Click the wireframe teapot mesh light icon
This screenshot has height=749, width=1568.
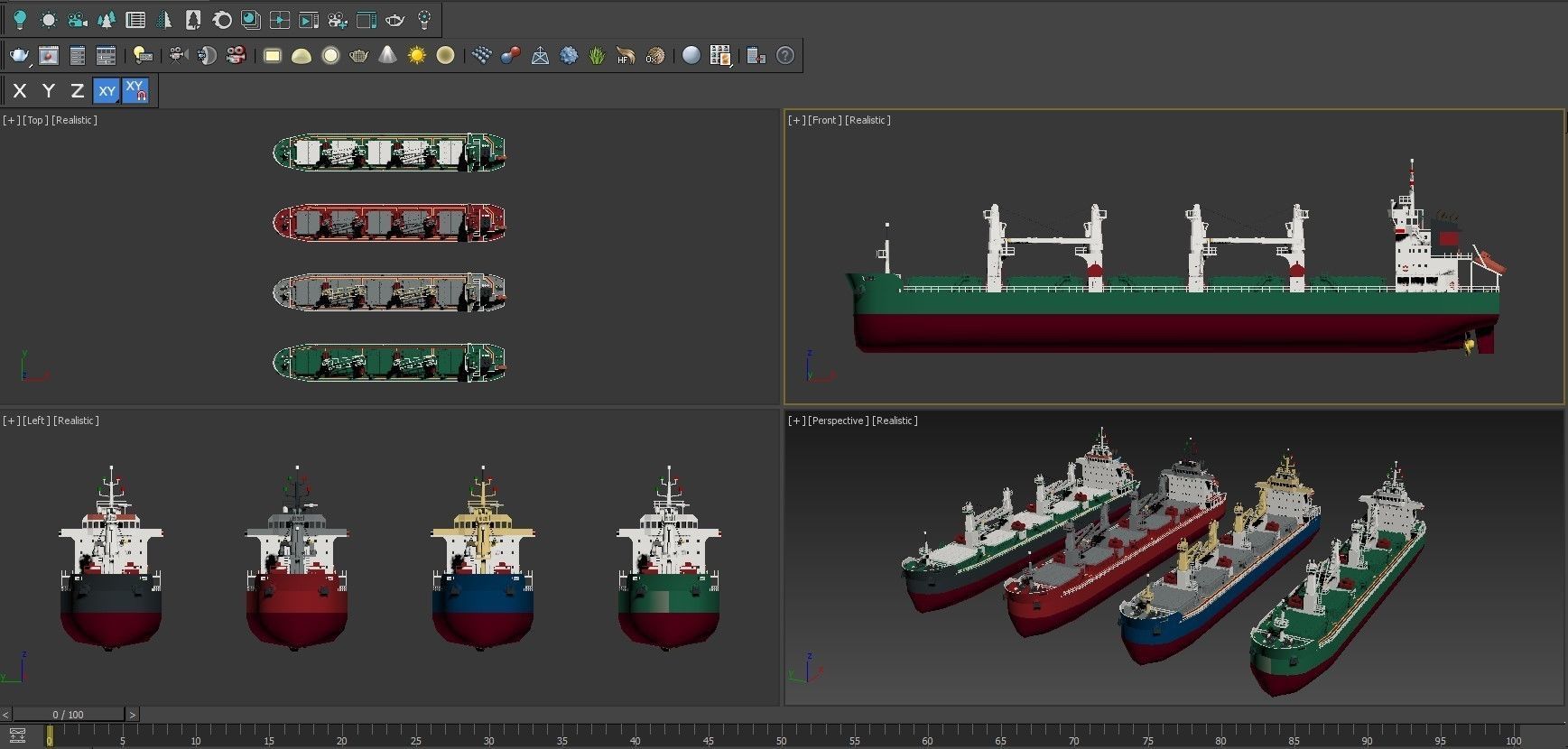tap(358, 56)
